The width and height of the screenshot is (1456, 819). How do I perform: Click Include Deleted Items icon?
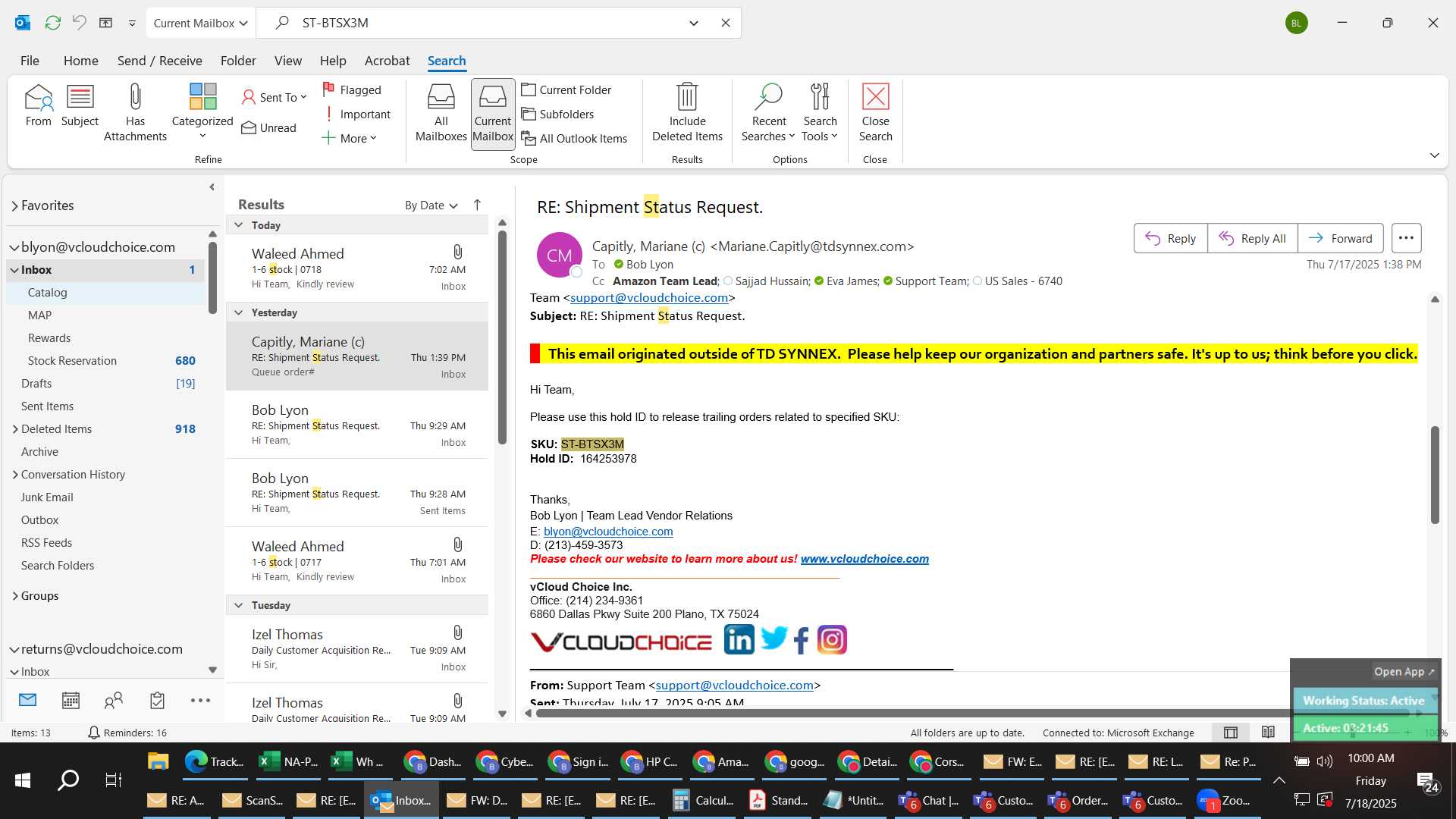tap(687, 113)
